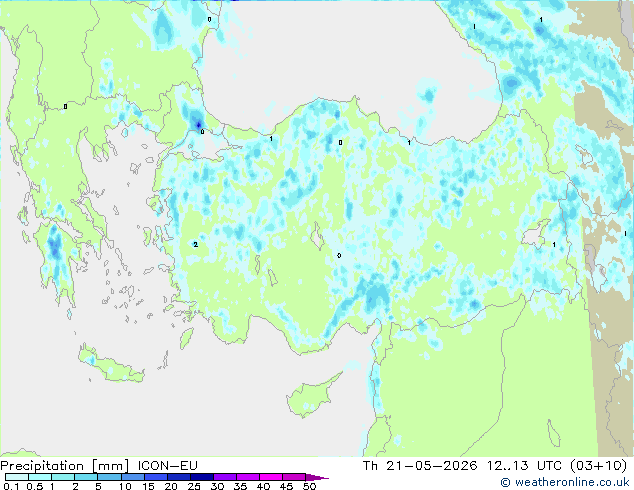Screen dimensions: 634x490
Task: Pick the legend swatch between 1 and 2
Action: pos(63,477)
